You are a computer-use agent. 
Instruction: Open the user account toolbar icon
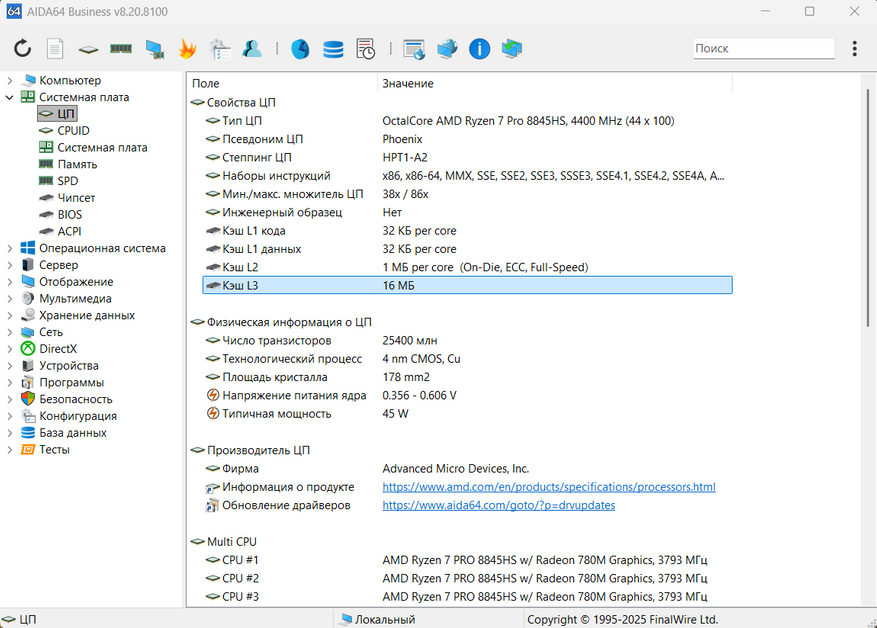coord(252,49)
